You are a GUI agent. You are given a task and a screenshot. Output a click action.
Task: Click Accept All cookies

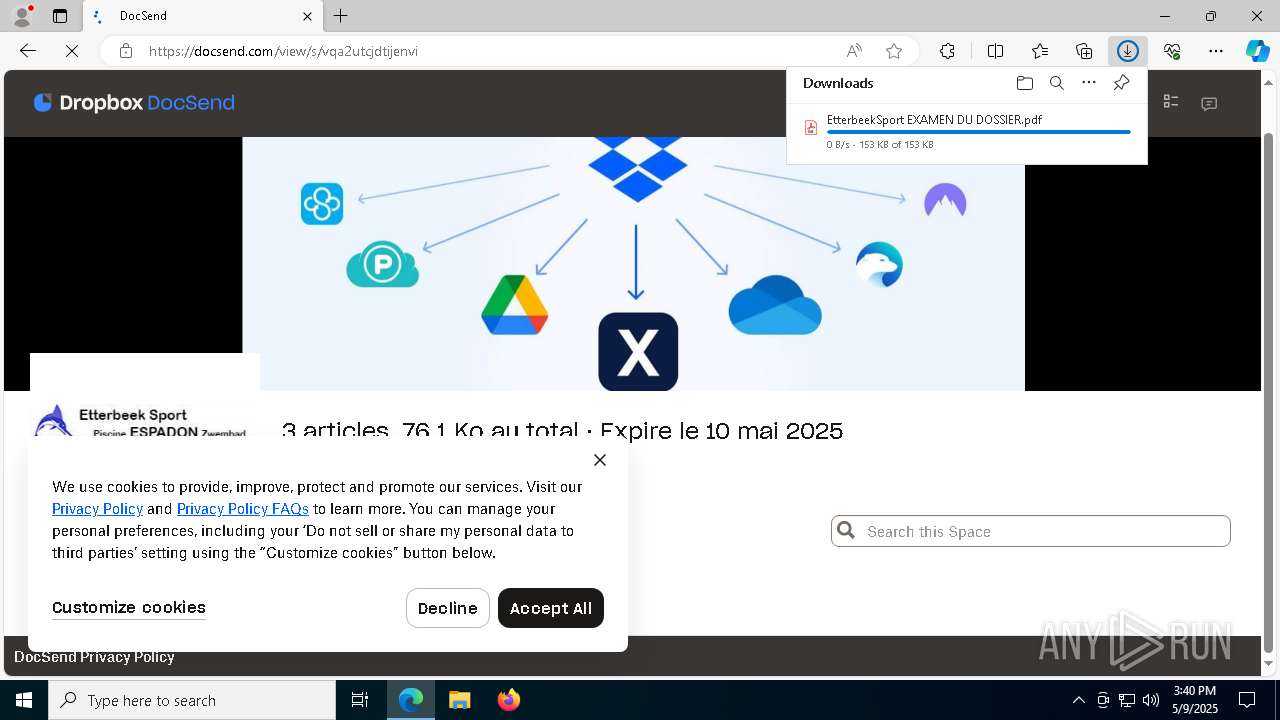pyautogui.click(x=551, y=608)
